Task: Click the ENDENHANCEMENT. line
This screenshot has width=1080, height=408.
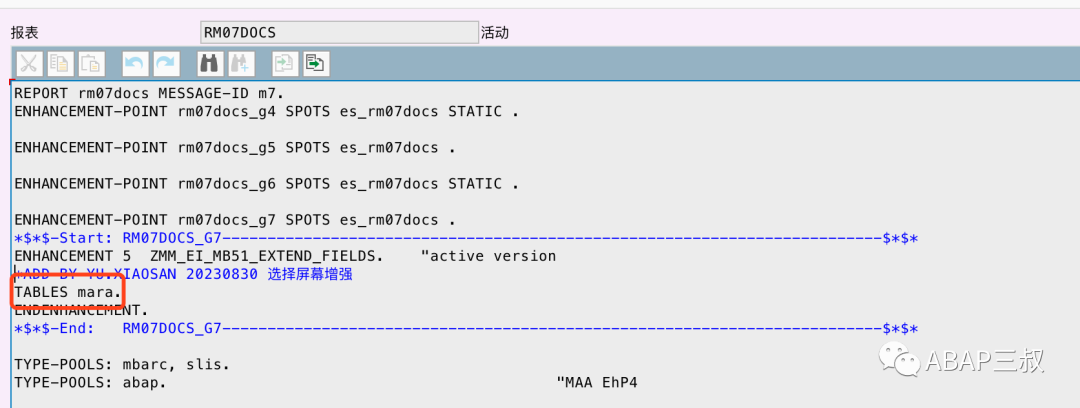Action: (81, 310)
